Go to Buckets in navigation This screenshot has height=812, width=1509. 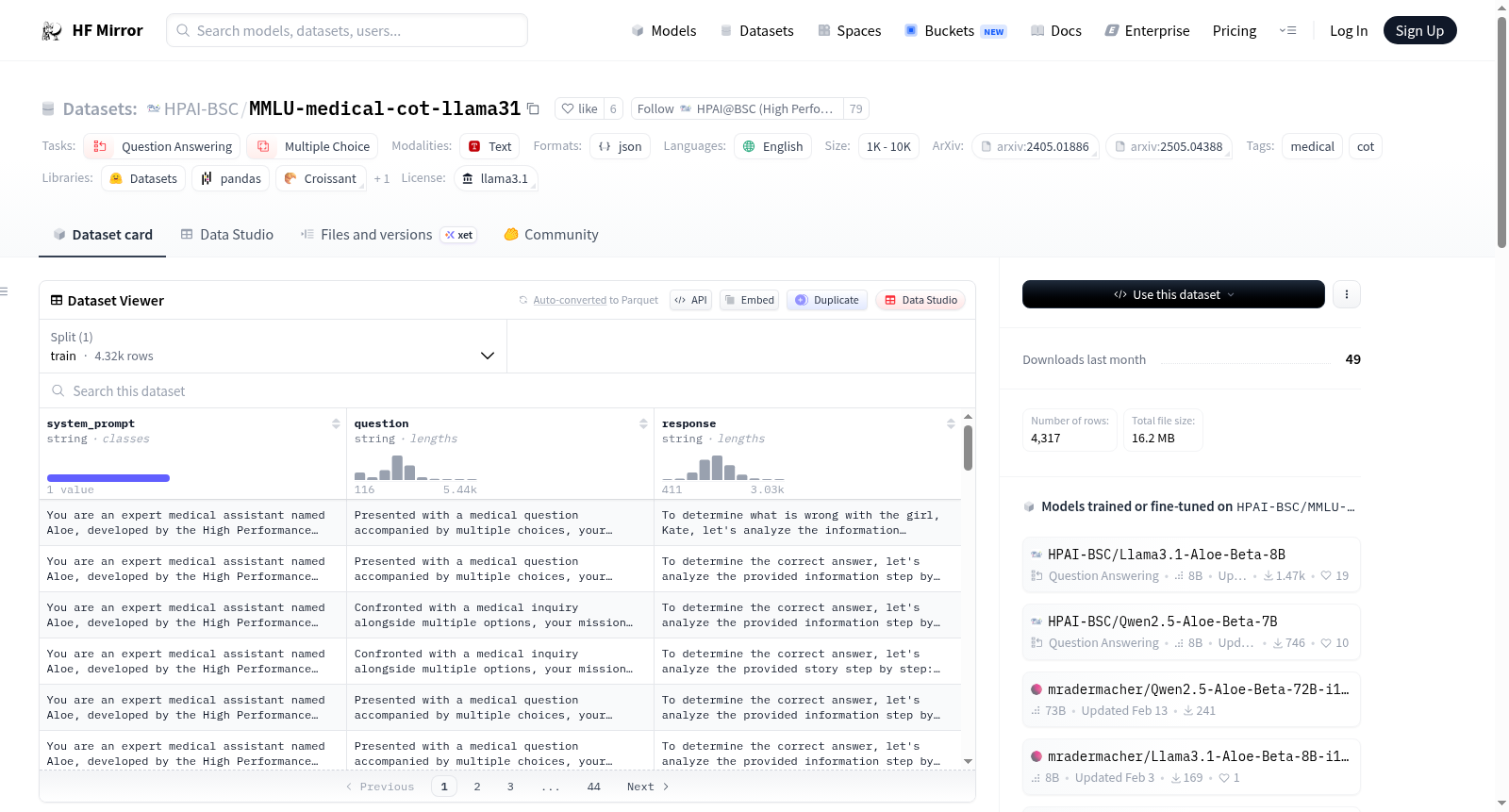[x=955, y=31]
